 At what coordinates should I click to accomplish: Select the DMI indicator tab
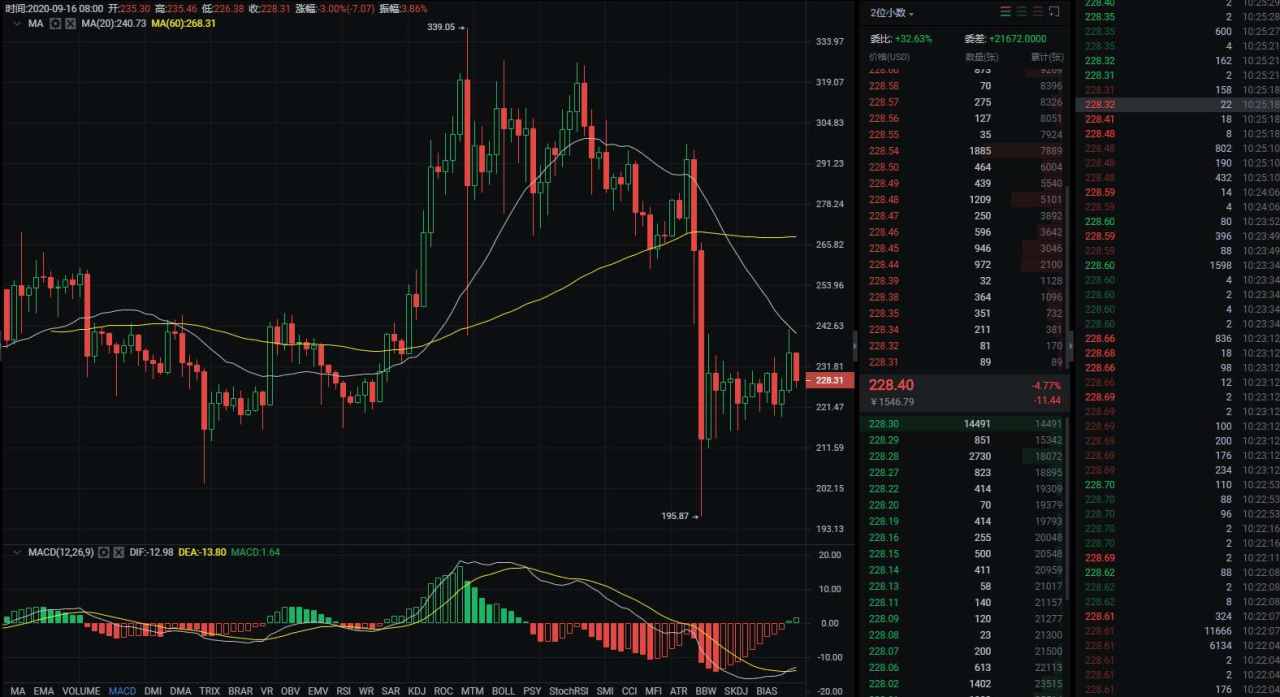pyautogui.click(x=153, y=691)
